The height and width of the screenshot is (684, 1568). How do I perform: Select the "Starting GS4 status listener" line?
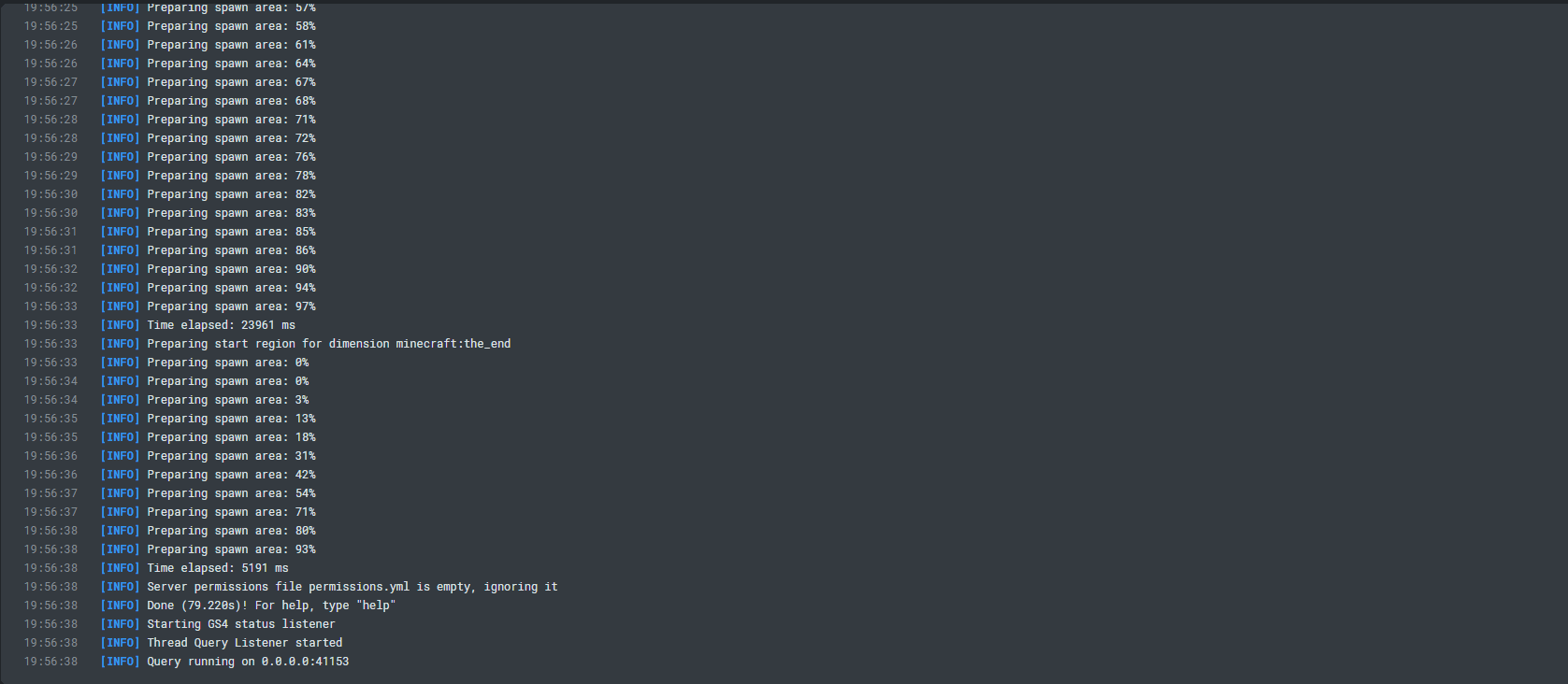(x=240, y=624)
